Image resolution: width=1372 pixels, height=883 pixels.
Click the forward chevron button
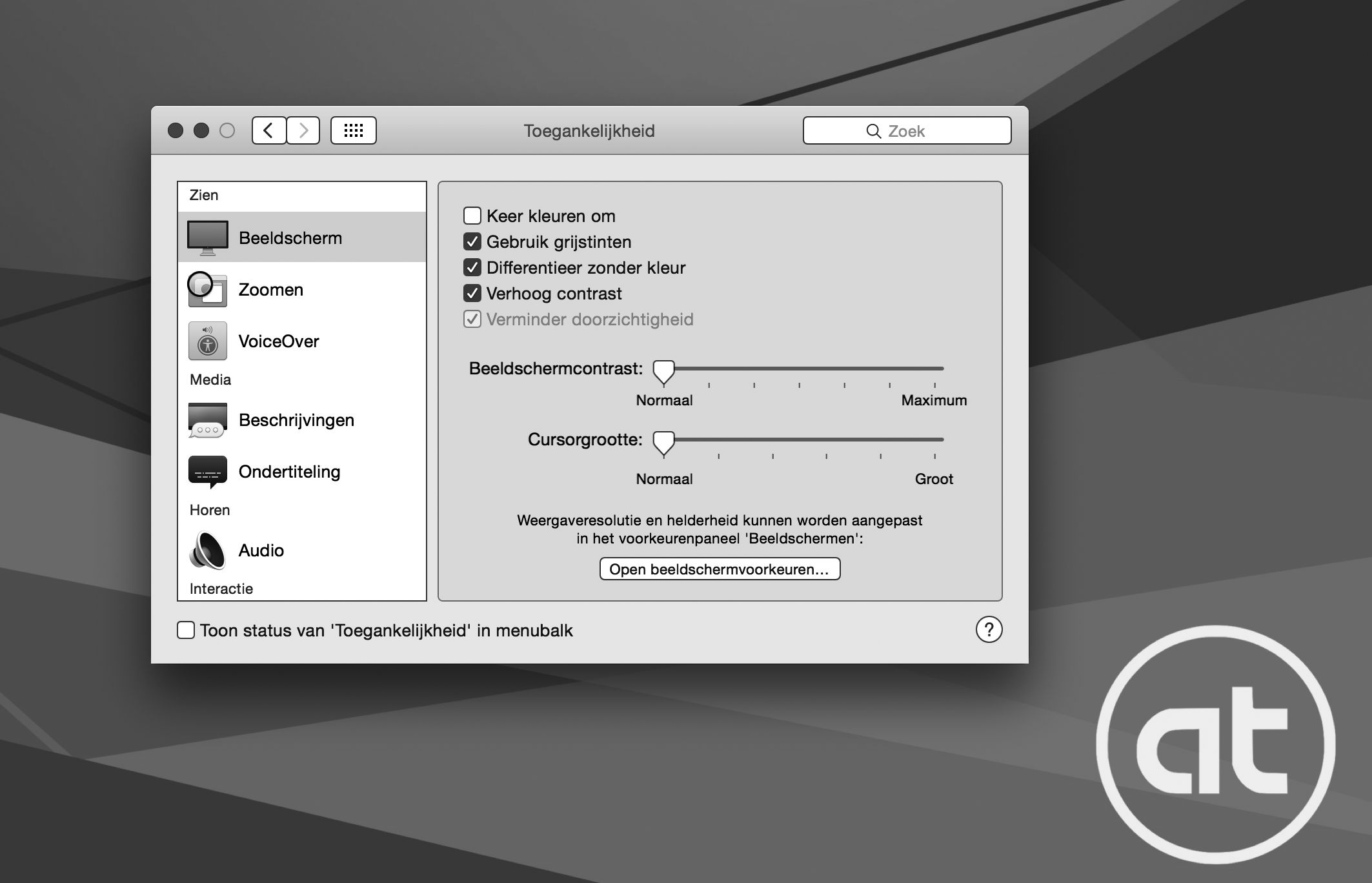303,131
